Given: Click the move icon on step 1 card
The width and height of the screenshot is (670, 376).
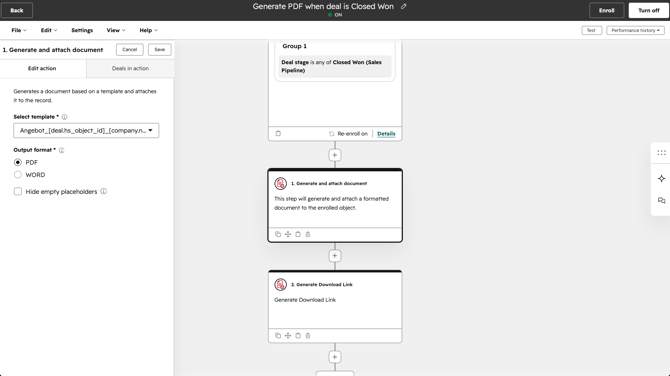Looking at the screenshot, I should [288, 234].
